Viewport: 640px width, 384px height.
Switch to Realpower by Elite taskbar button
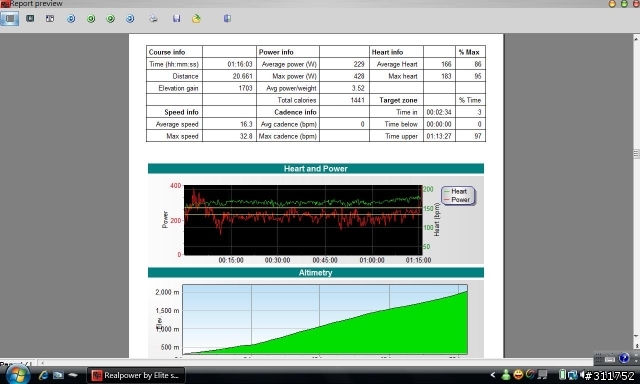(136, 375)
